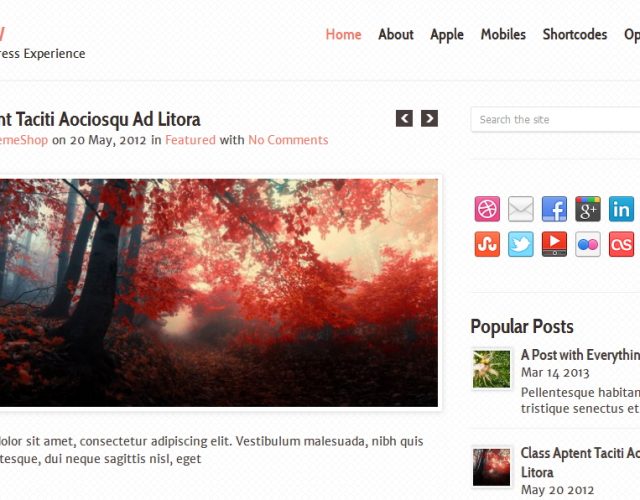This screenshot has height=500, width=640.
Task: Open the Facebook social icon
Action: pos(554,209)
